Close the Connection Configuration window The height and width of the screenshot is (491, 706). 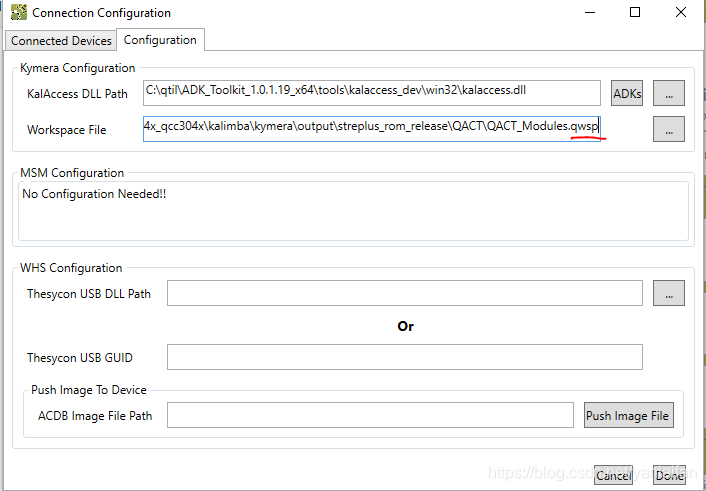[x=681, y=13]
